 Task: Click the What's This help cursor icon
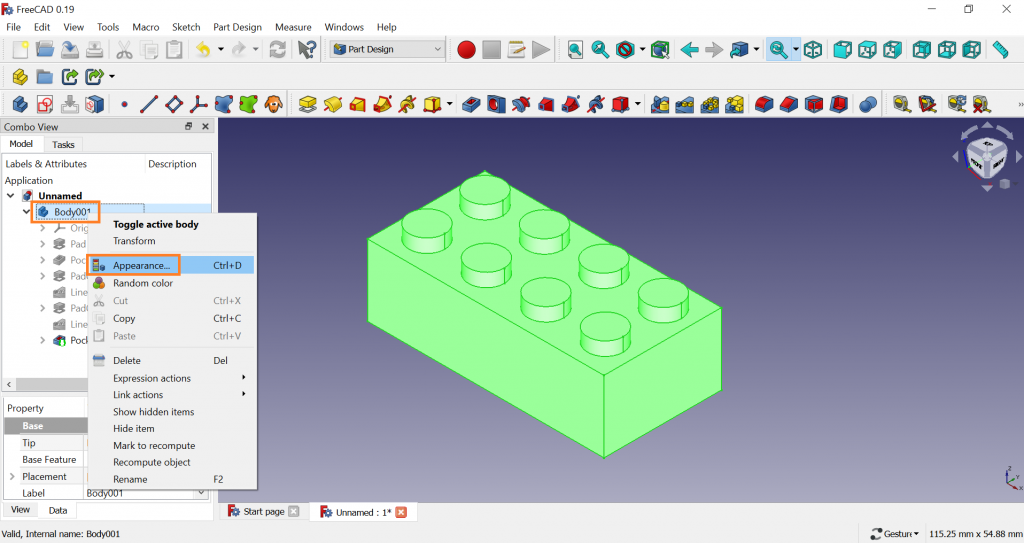307,49
